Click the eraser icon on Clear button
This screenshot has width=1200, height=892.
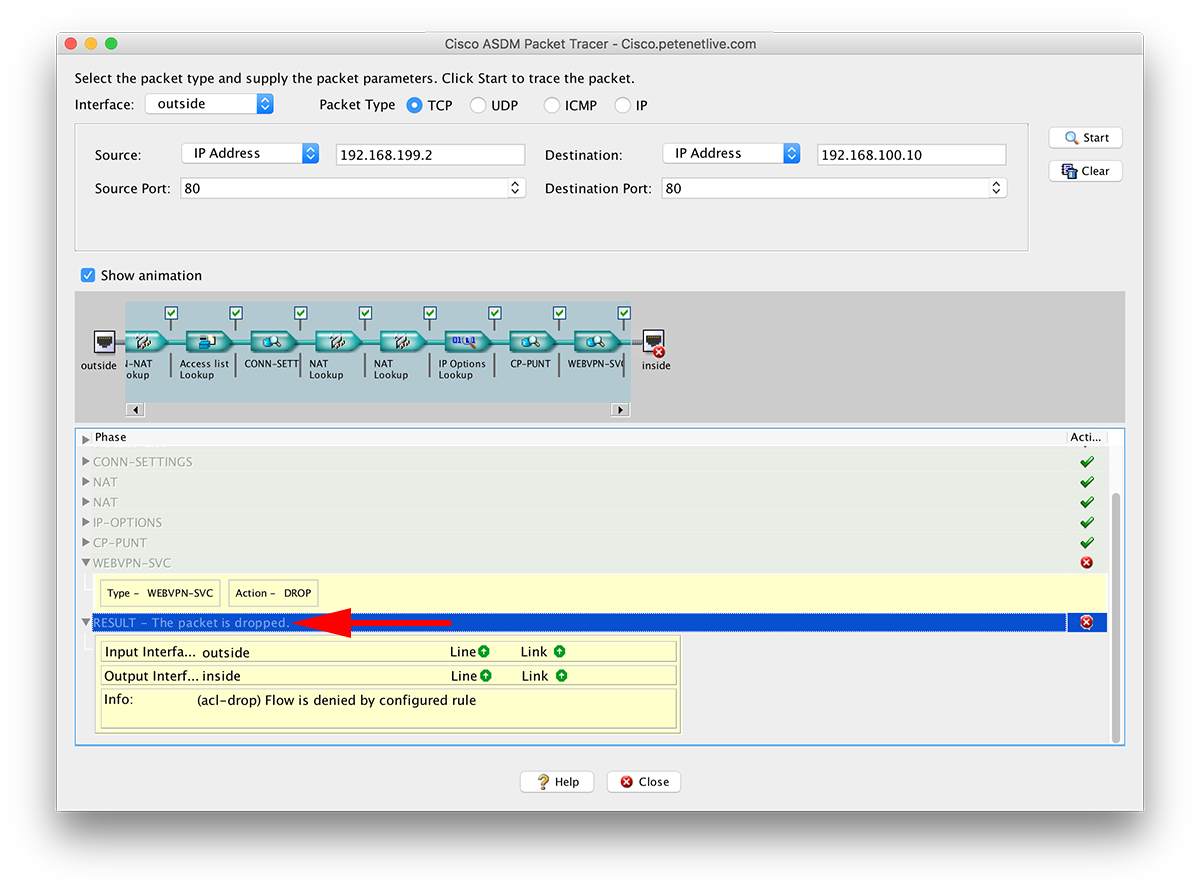pos(1069,171)
